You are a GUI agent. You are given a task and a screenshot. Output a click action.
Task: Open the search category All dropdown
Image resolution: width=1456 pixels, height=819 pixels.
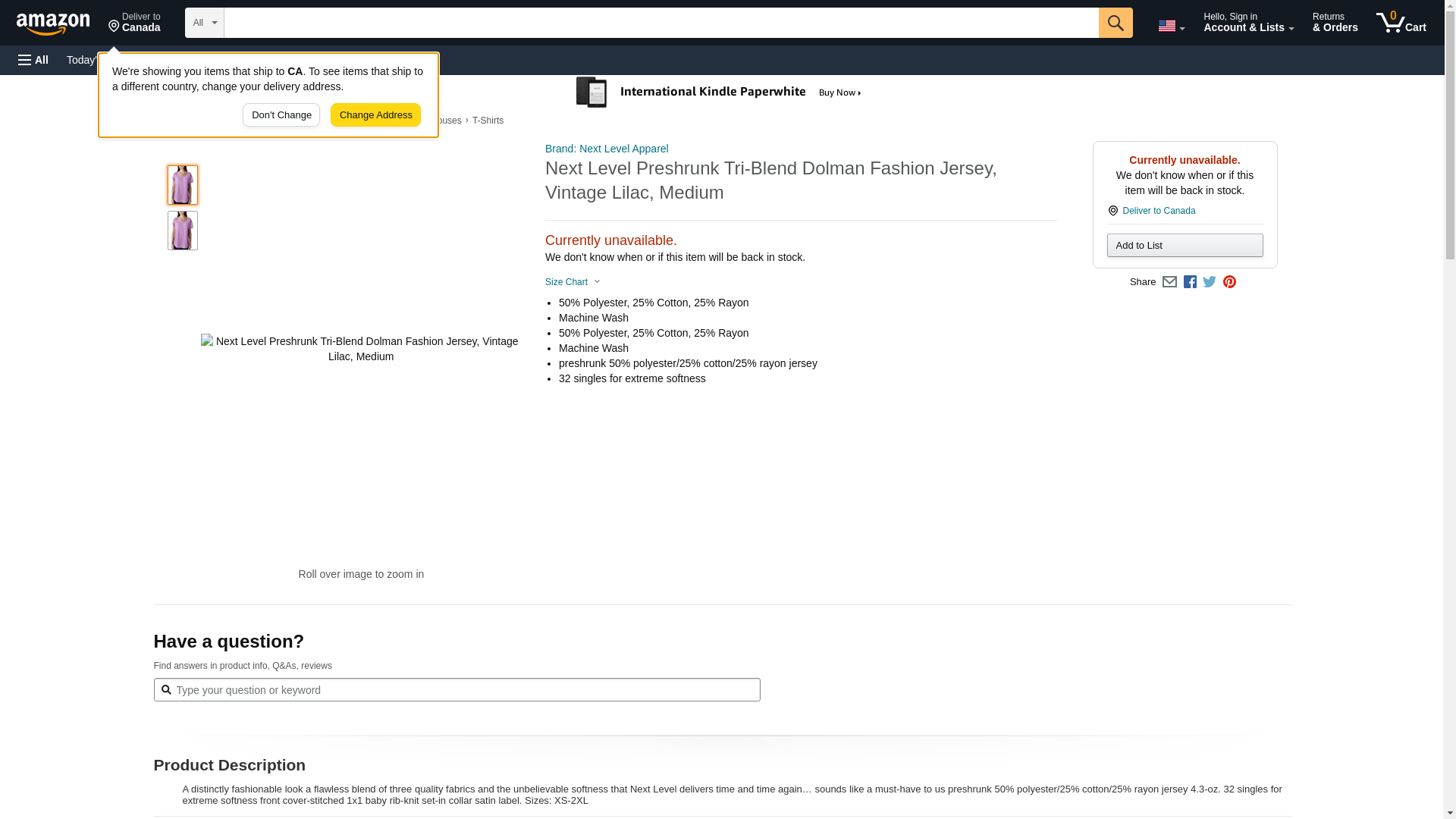[205, 23]
